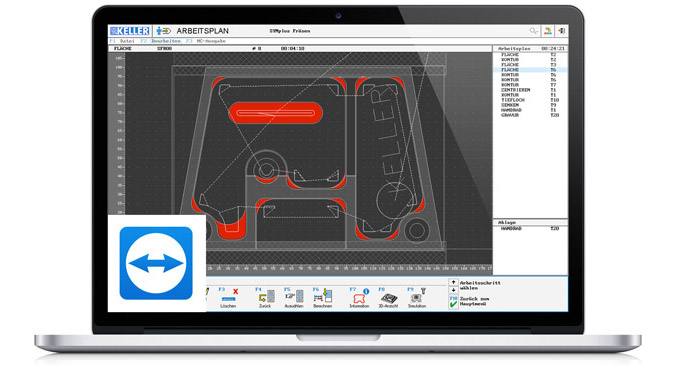Click the greyed key icon in title bar
The width and height of the screenshot is (680, 386).
534,31
